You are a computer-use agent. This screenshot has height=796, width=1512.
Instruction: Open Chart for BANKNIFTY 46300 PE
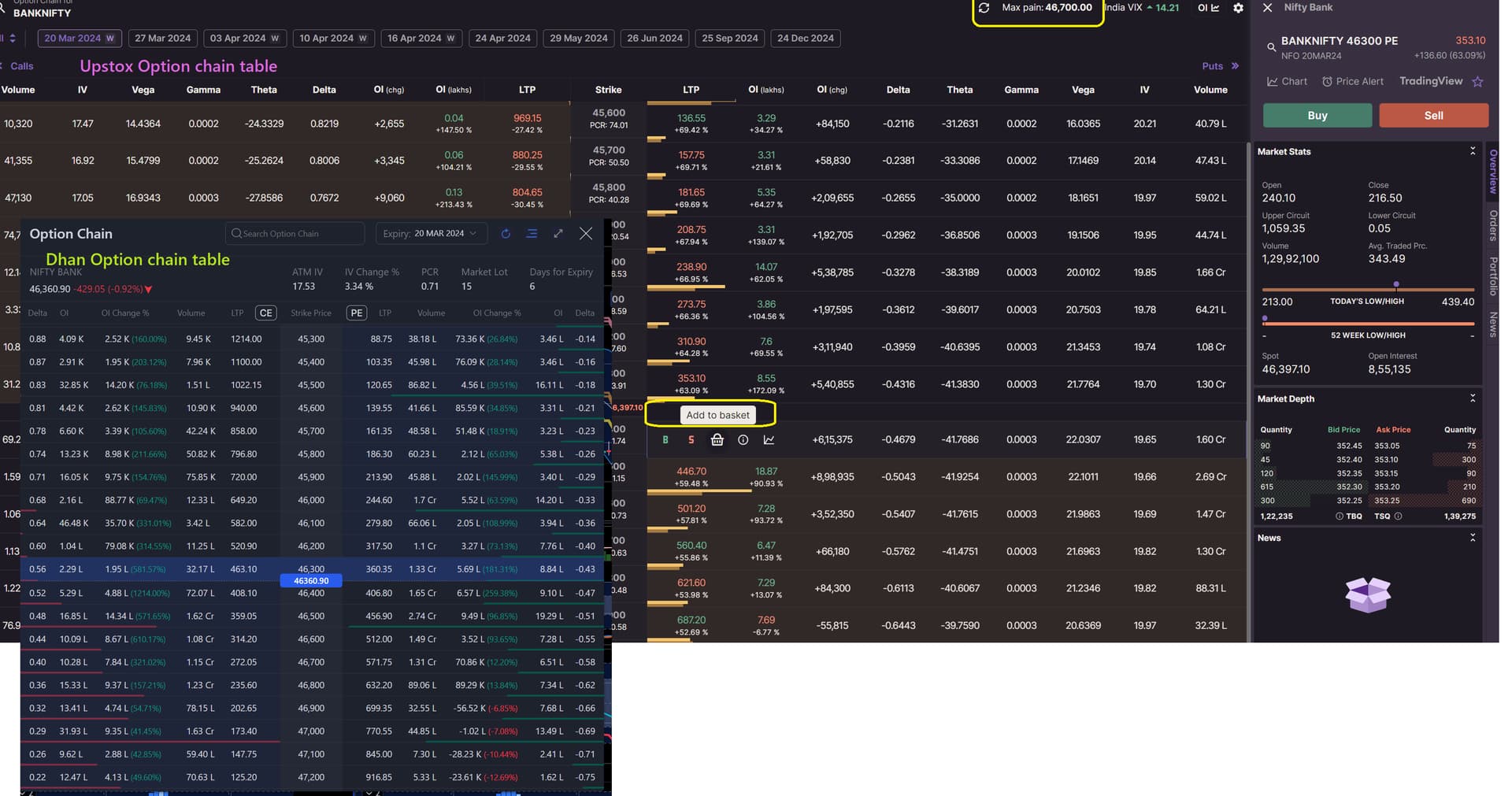[1287, 81]
